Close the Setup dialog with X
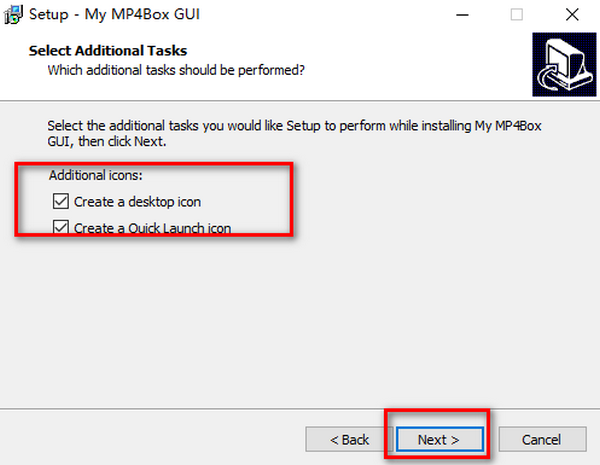The height and width of the screenshot is (465, 600). pyautogui.click(x=570, y=15)
